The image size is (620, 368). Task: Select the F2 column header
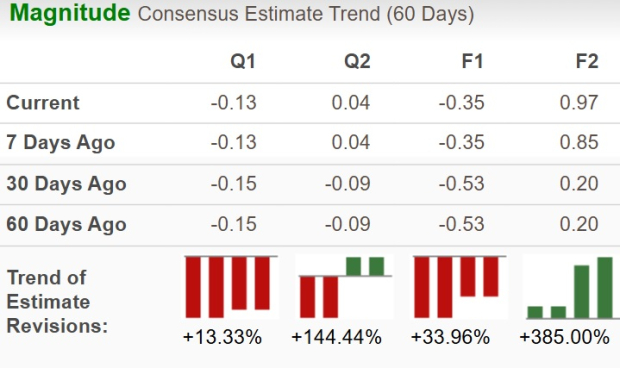pos(587,61)
